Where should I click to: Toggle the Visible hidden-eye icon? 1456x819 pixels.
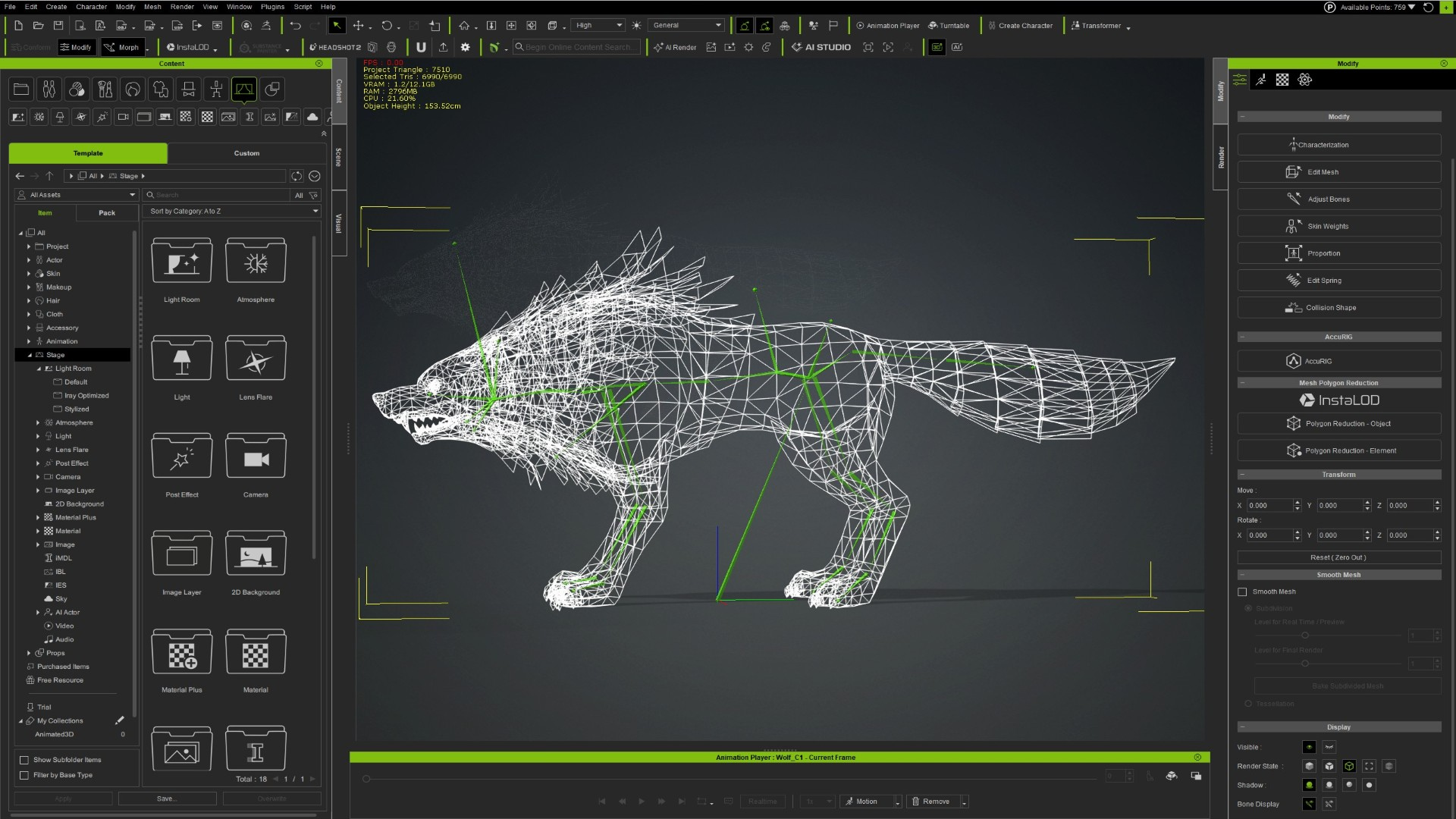point(1329,748)
